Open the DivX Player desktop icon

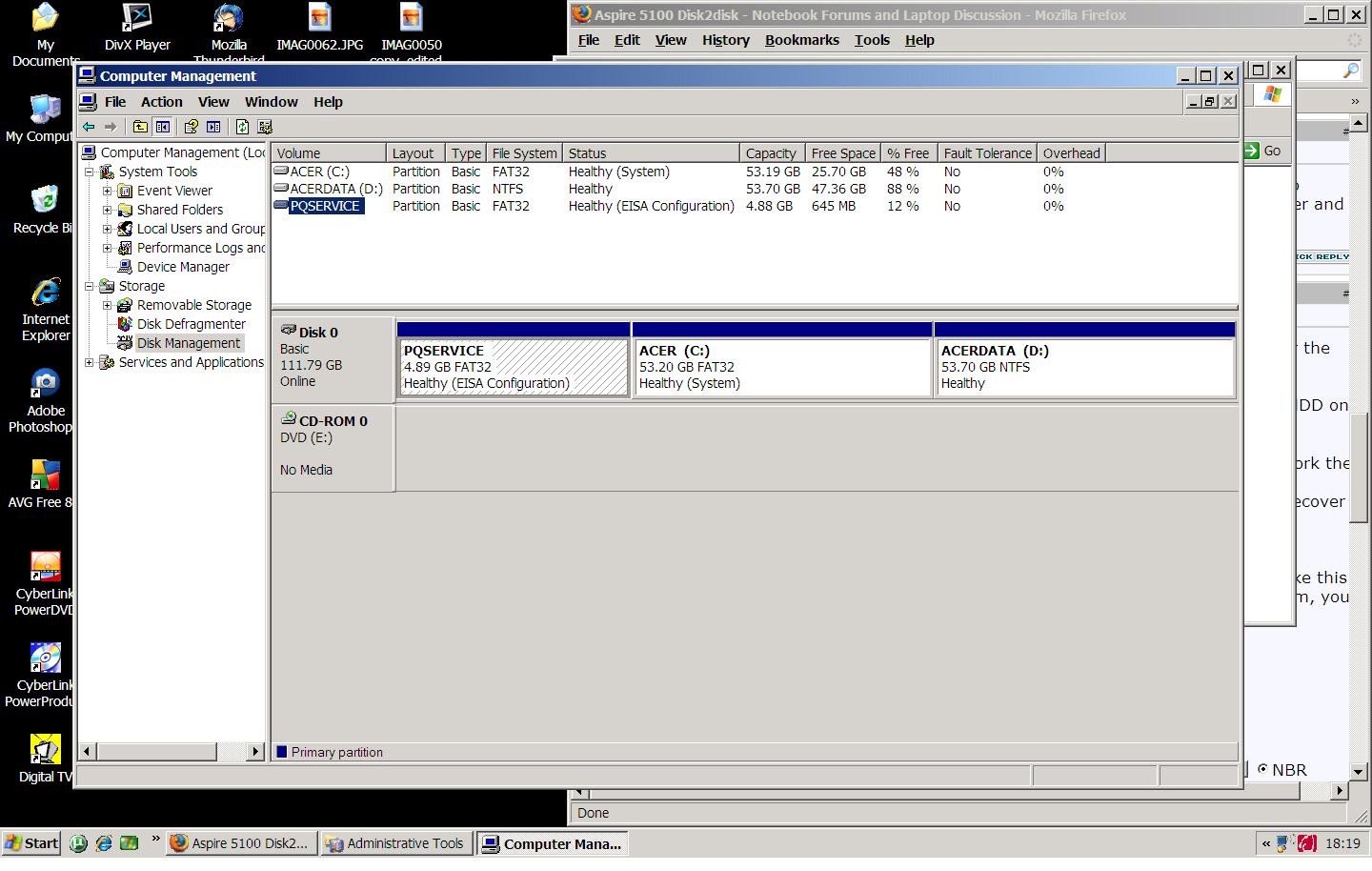tap(137, 28)
